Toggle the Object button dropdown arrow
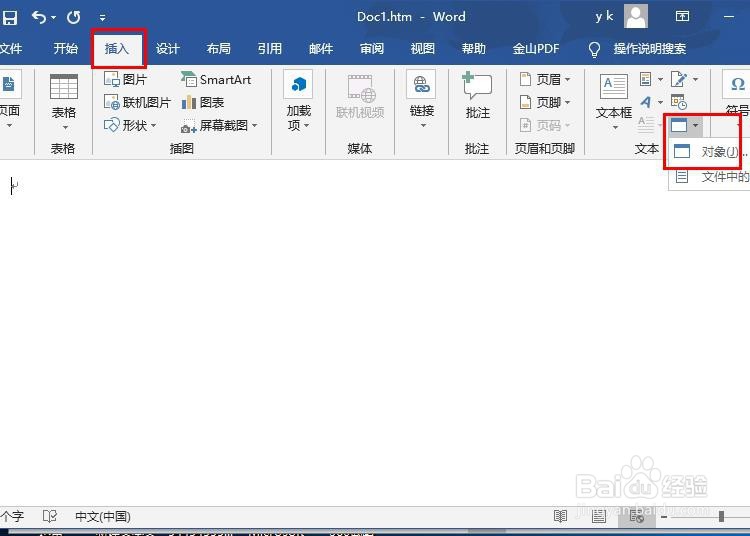Screen dimensions: 750x536 695,126
